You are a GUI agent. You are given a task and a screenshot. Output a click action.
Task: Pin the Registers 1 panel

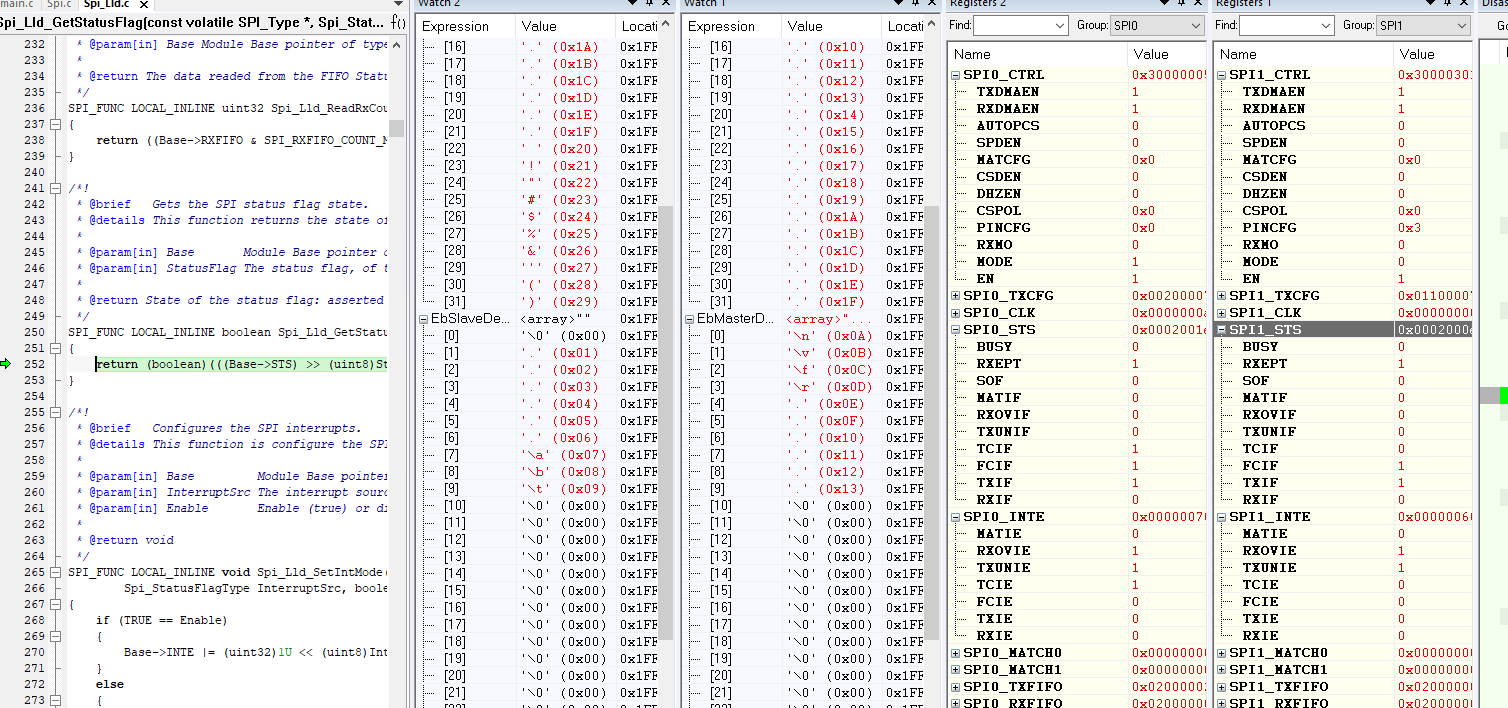coord(1447,5)
